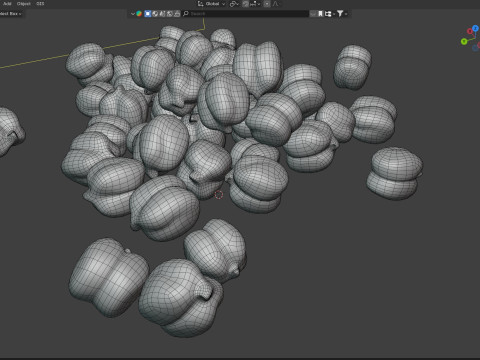
Task: Open the GIS menu in the header
Action: click(40, 4)
